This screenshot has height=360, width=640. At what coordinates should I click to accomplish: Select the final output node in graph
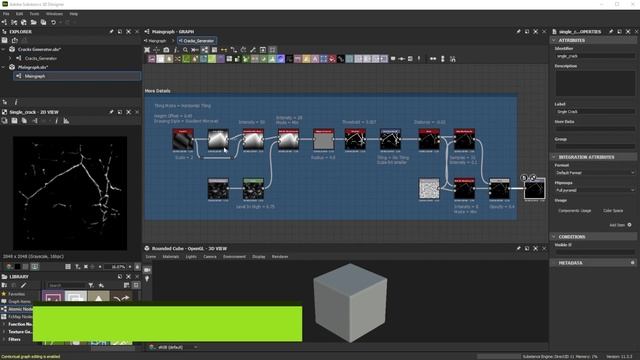tap(534, 189)
